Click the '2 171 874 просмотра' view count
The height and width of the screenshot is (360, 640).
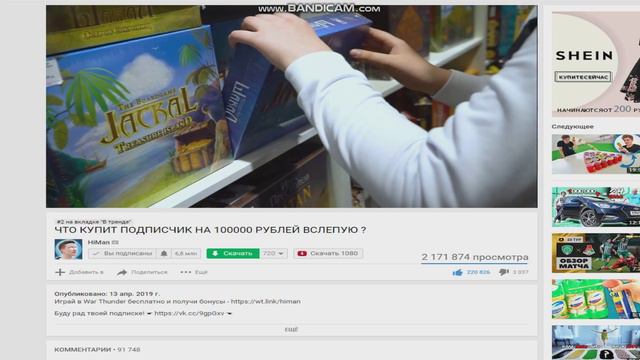coord(475,257)
